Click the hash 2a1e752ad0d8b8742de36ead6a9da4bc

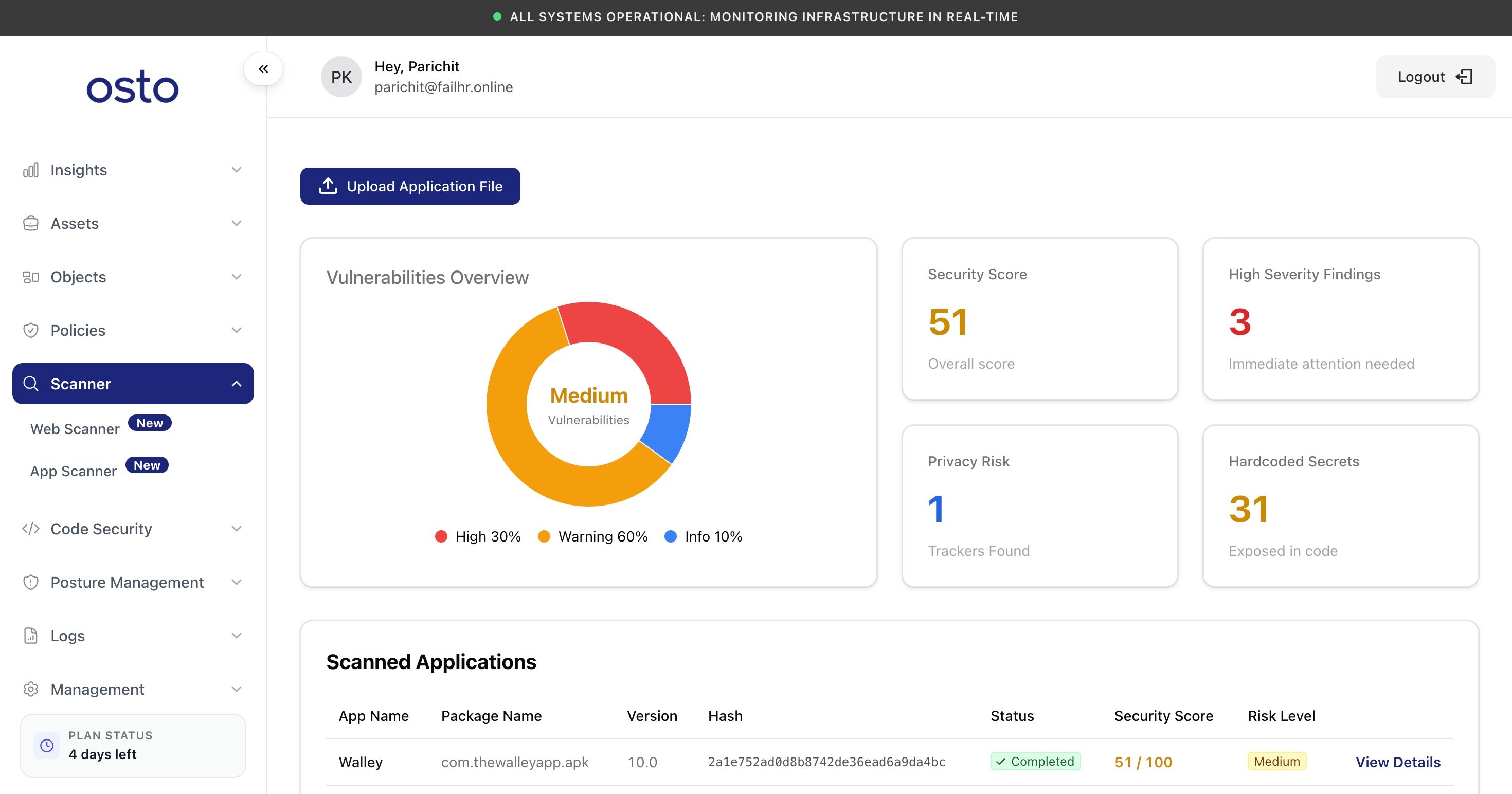[826, 762]
